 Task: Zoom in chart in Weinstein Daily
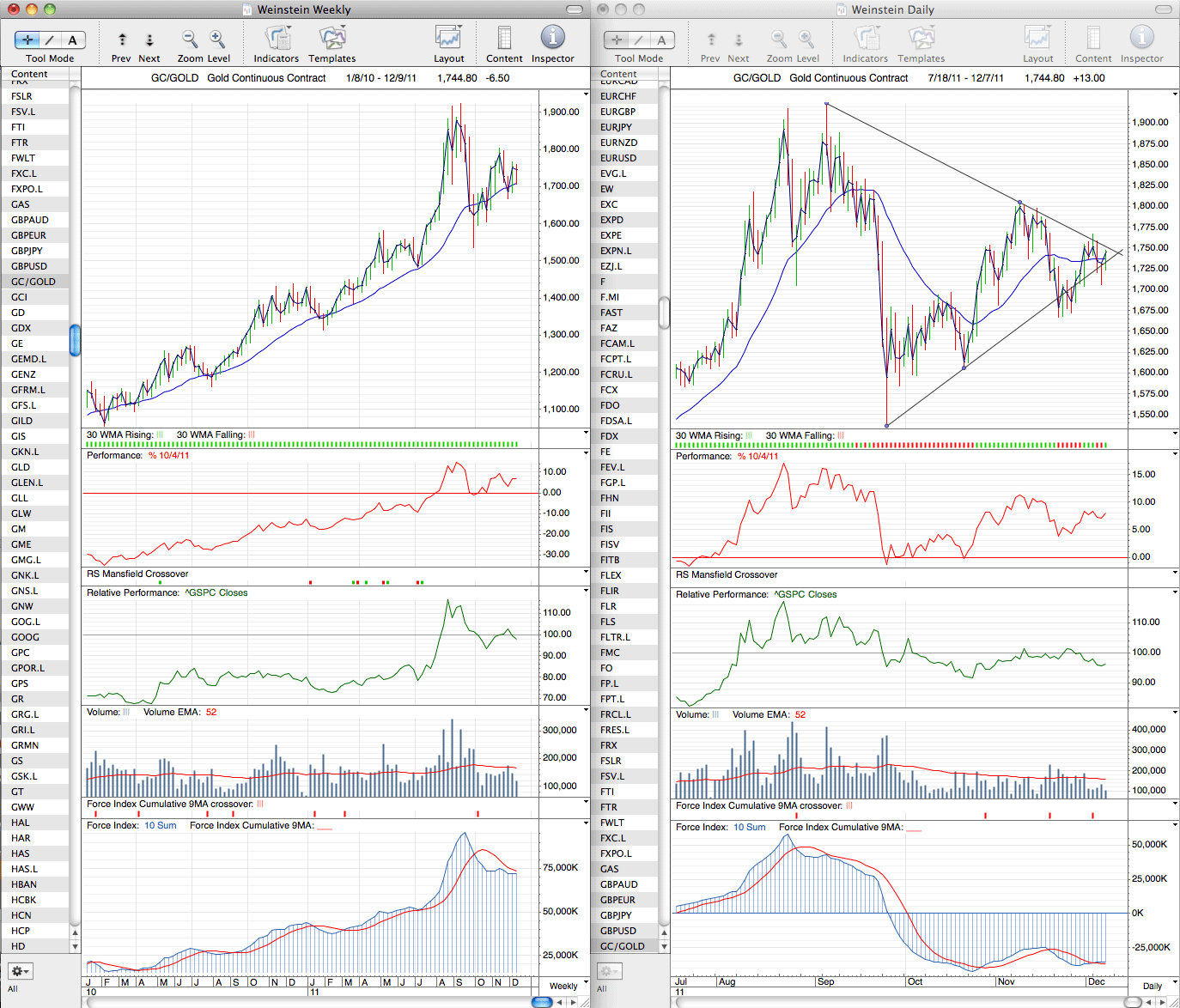pyautogui.click(x=806, y=39)
